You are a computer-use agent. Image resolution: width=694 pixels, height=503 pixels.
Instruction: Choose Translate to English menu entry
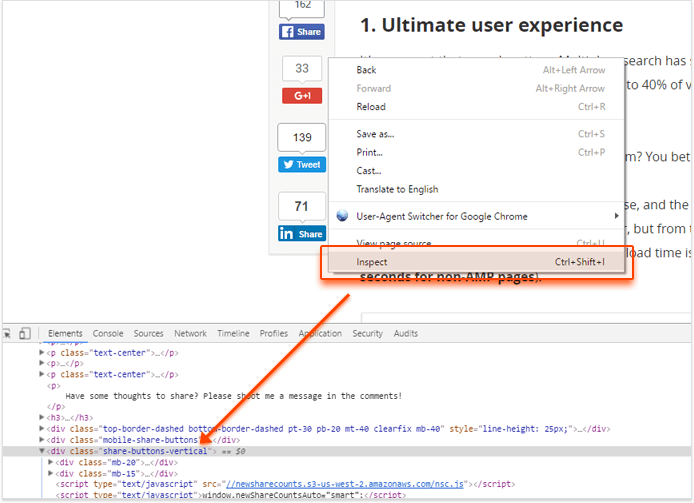[476, 190]
